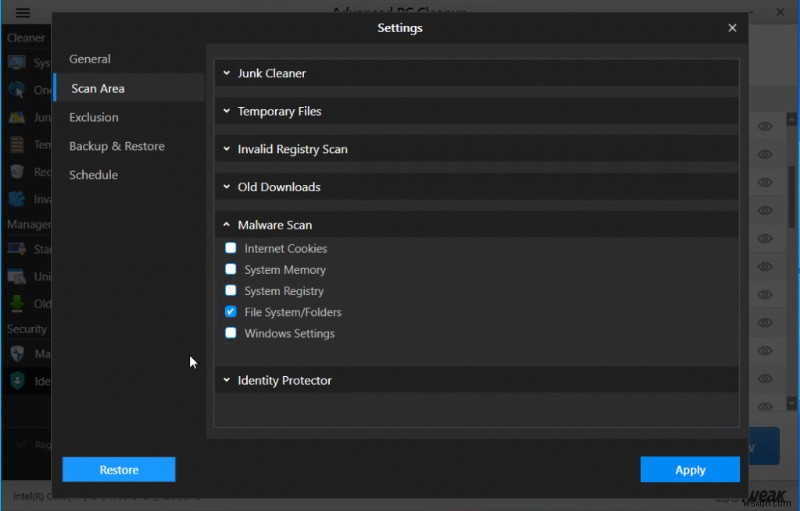The image size is (800, 511).
Task: Click the topmost eye icon in background list
Action: tap(765, 127)
